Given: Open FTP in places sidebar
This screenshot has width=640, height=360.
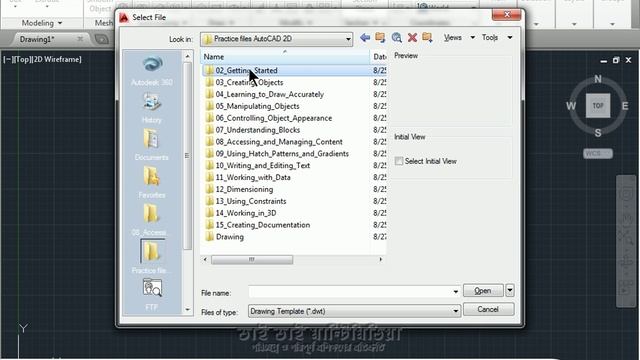Looking at the screenshot, I should pos(152,294).
